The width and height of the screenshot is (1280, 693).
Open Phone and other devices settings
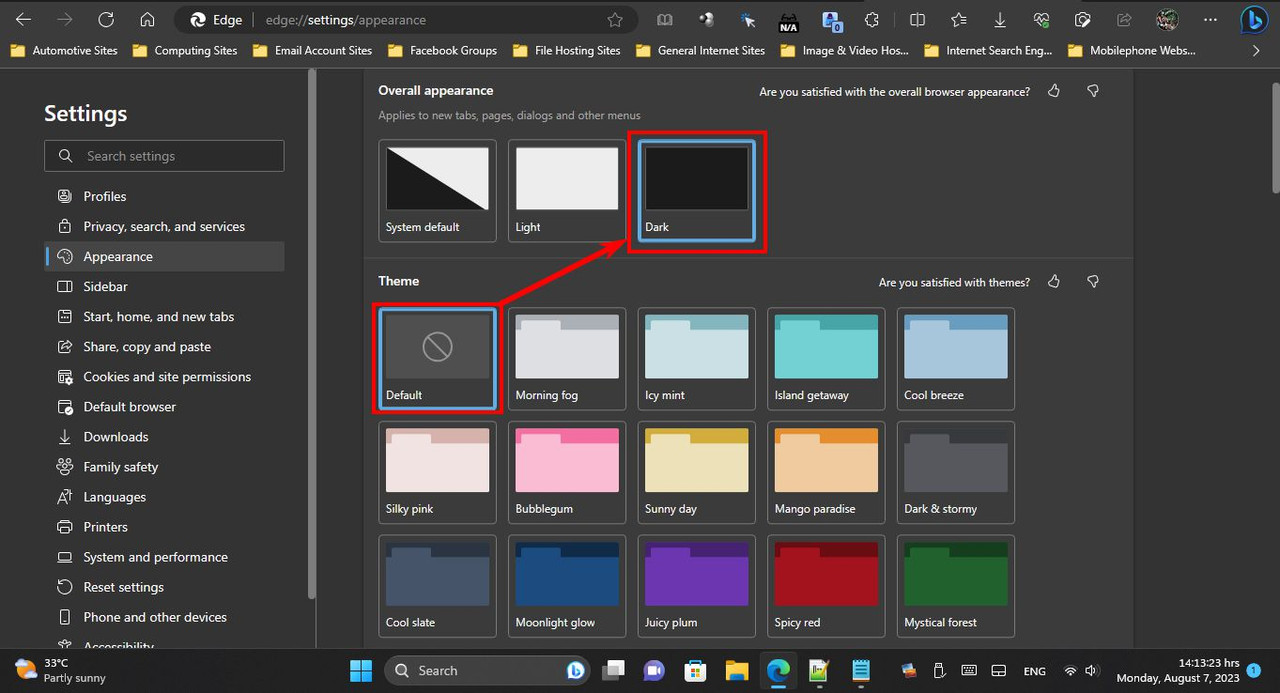(x=164, y=617)
